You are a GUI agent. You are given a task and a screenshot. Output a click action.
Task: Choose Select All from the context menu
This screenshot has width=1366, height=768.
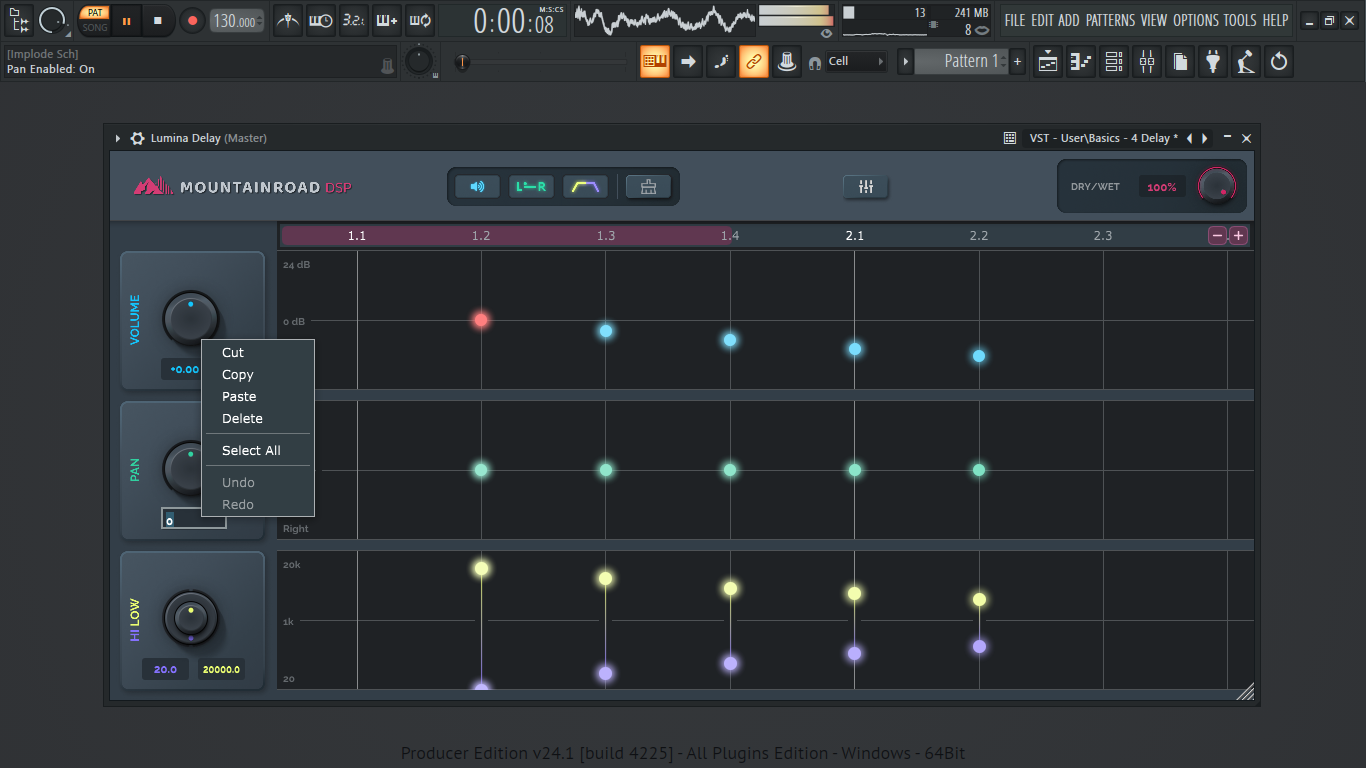258,450
